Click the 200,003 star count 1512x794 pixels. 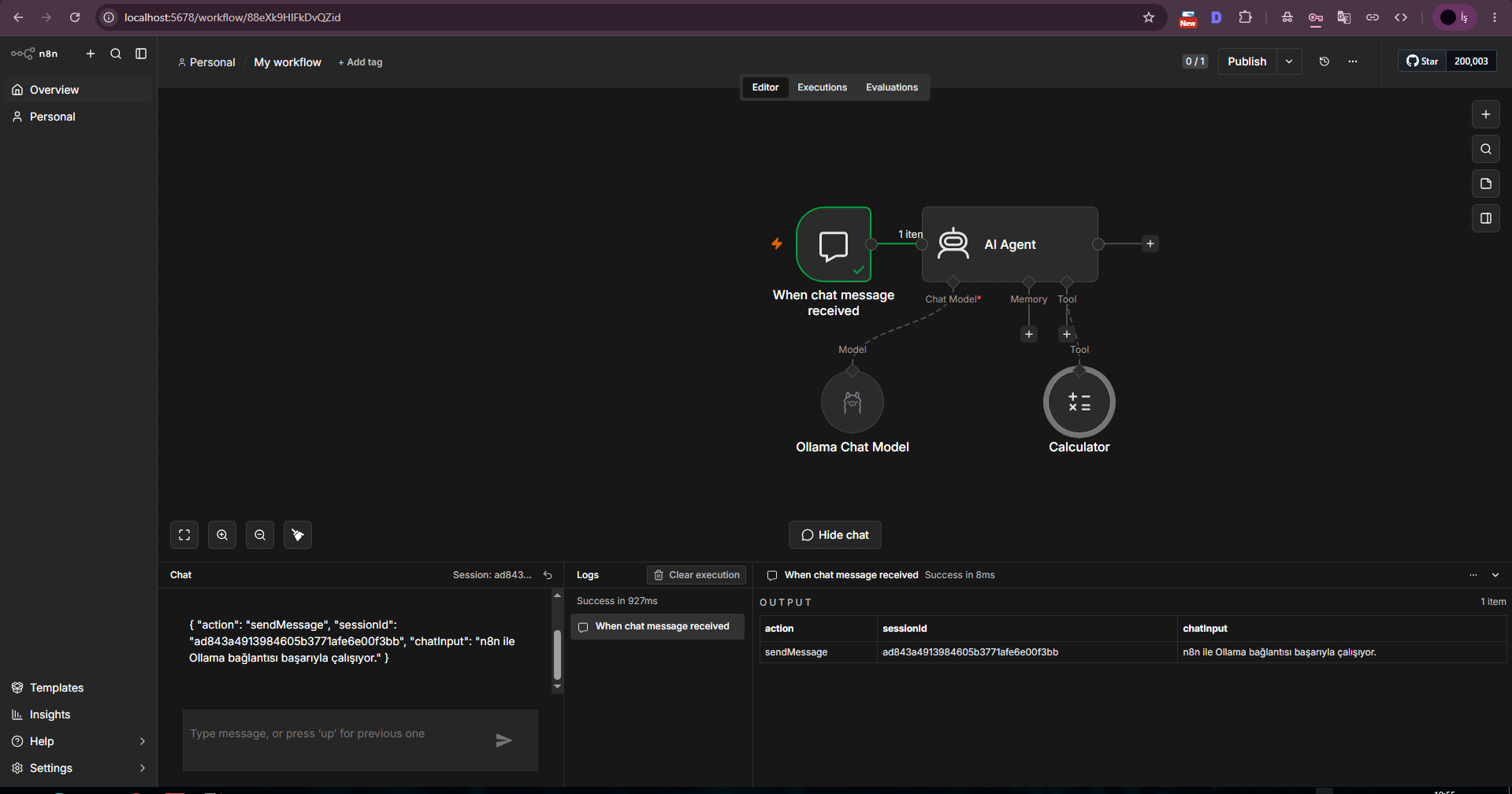(x=1471, y=61)
